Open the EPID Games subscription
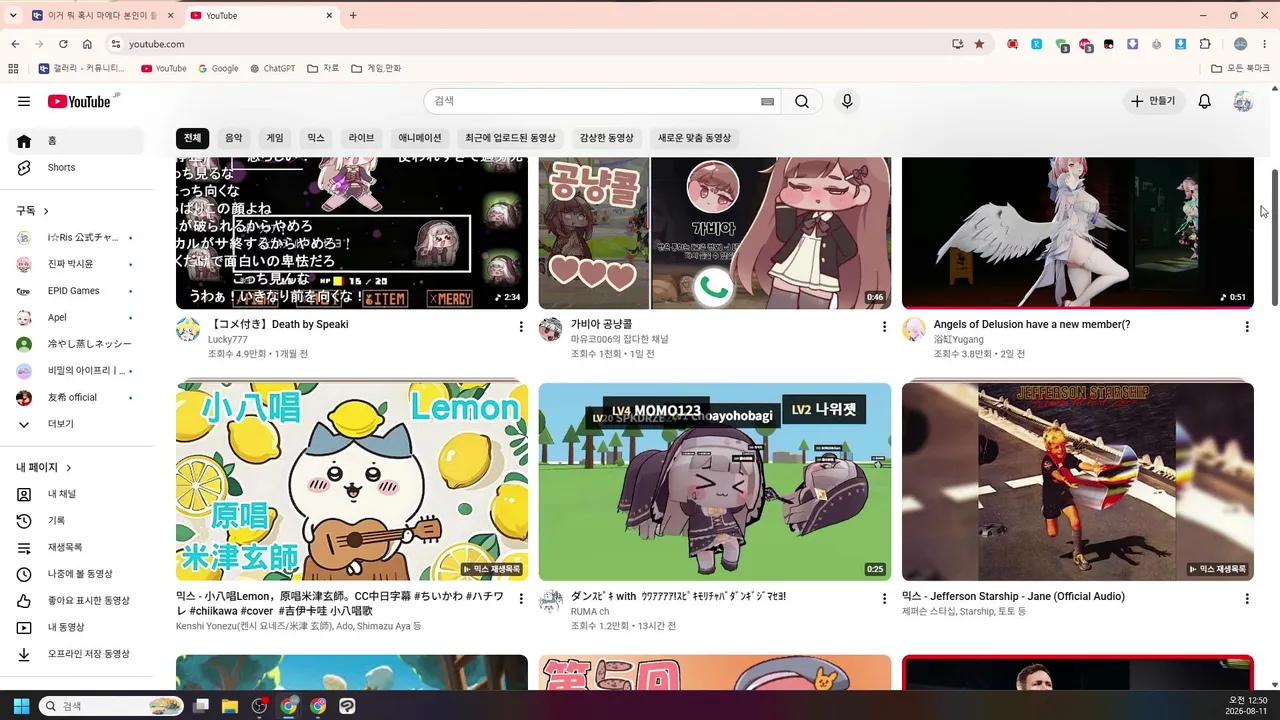 [76, 291]
